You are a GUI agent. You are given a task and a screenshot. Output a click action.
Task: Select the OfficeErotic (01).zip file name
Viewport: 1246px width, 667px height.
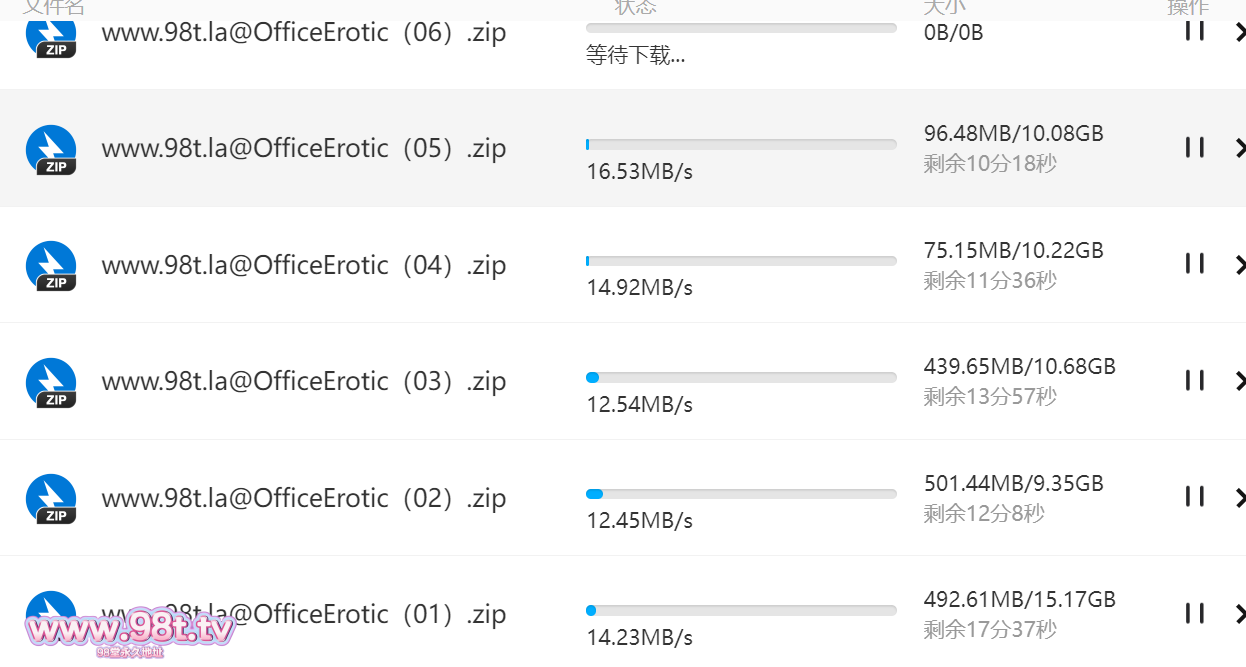tap(304, 614)
